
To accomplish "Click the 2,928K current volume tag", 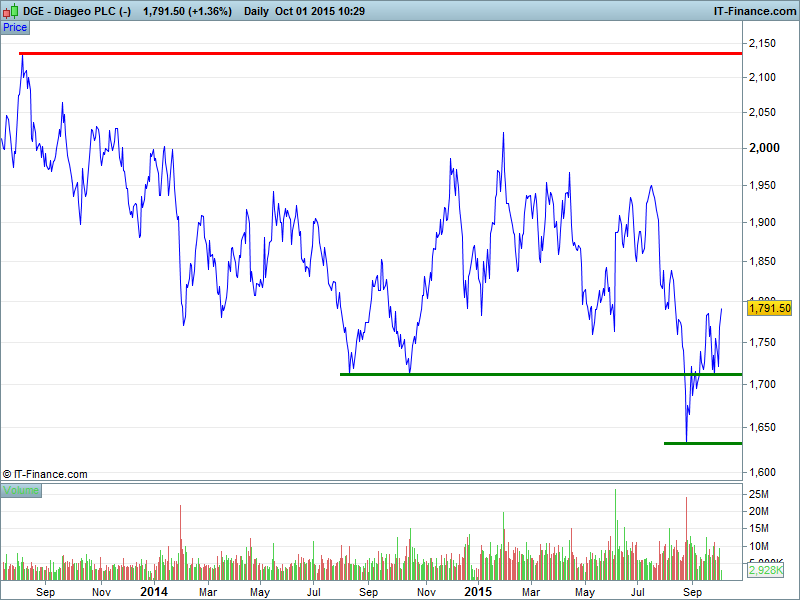I will pyautogui.click(x=765, y=569).
